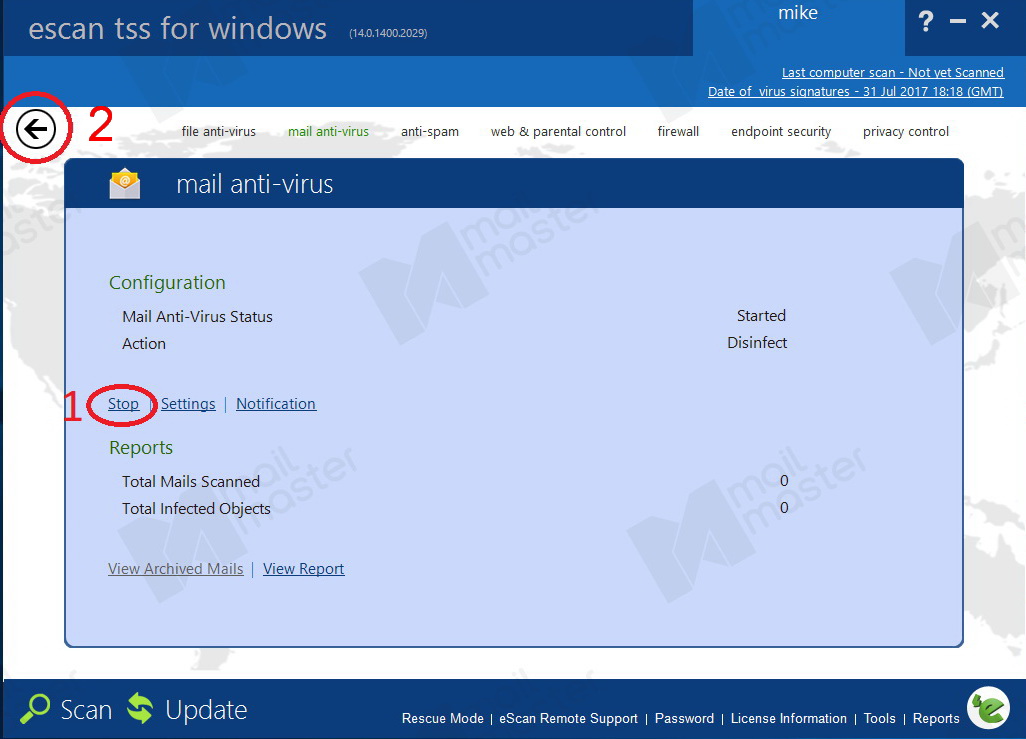
Task: Open help via question mark icon
Action: 925,21
